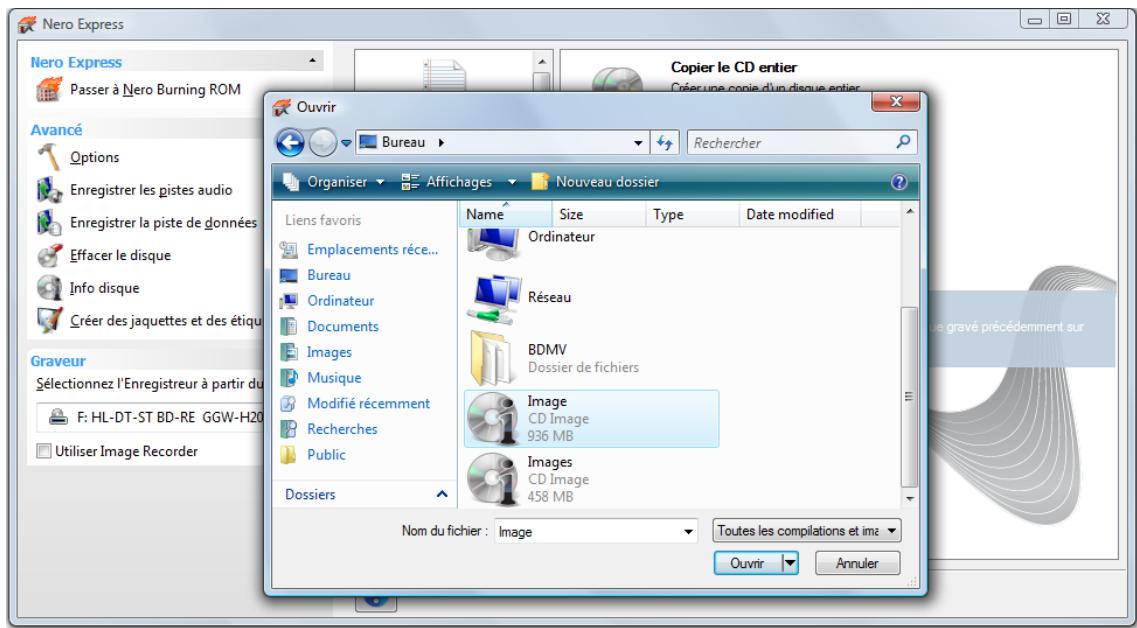Click the file list vertical scrollbar
The height and width of the screenshot is (628, 1137).
(x=909, y=397)
